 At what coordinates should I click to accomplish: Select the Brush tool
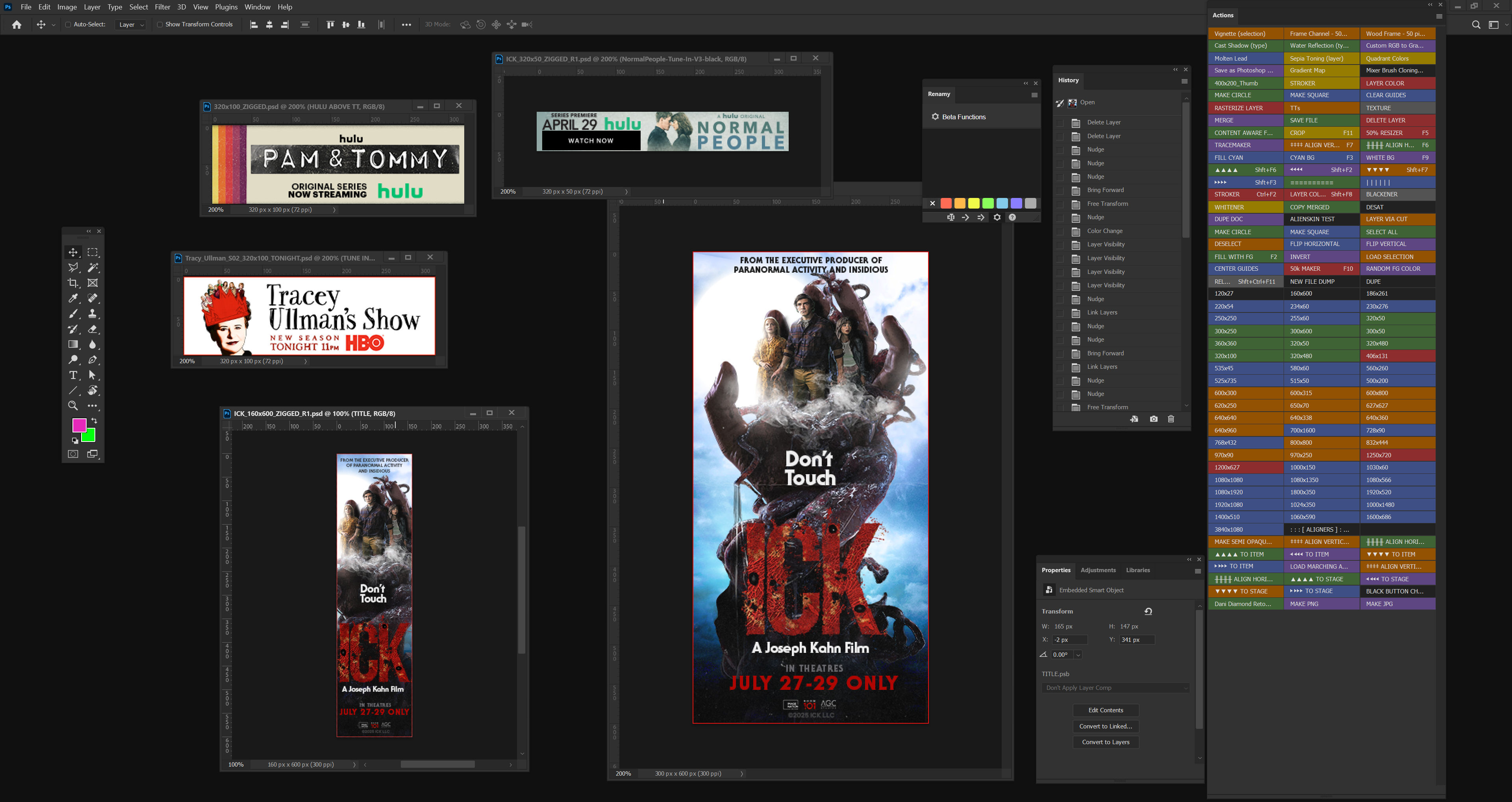point(73,314)
